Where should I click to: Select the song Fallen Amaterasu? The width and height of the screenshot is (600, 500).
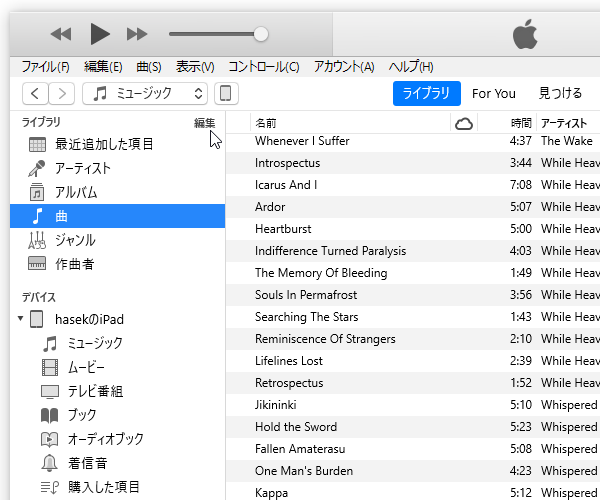pos(300,449)
